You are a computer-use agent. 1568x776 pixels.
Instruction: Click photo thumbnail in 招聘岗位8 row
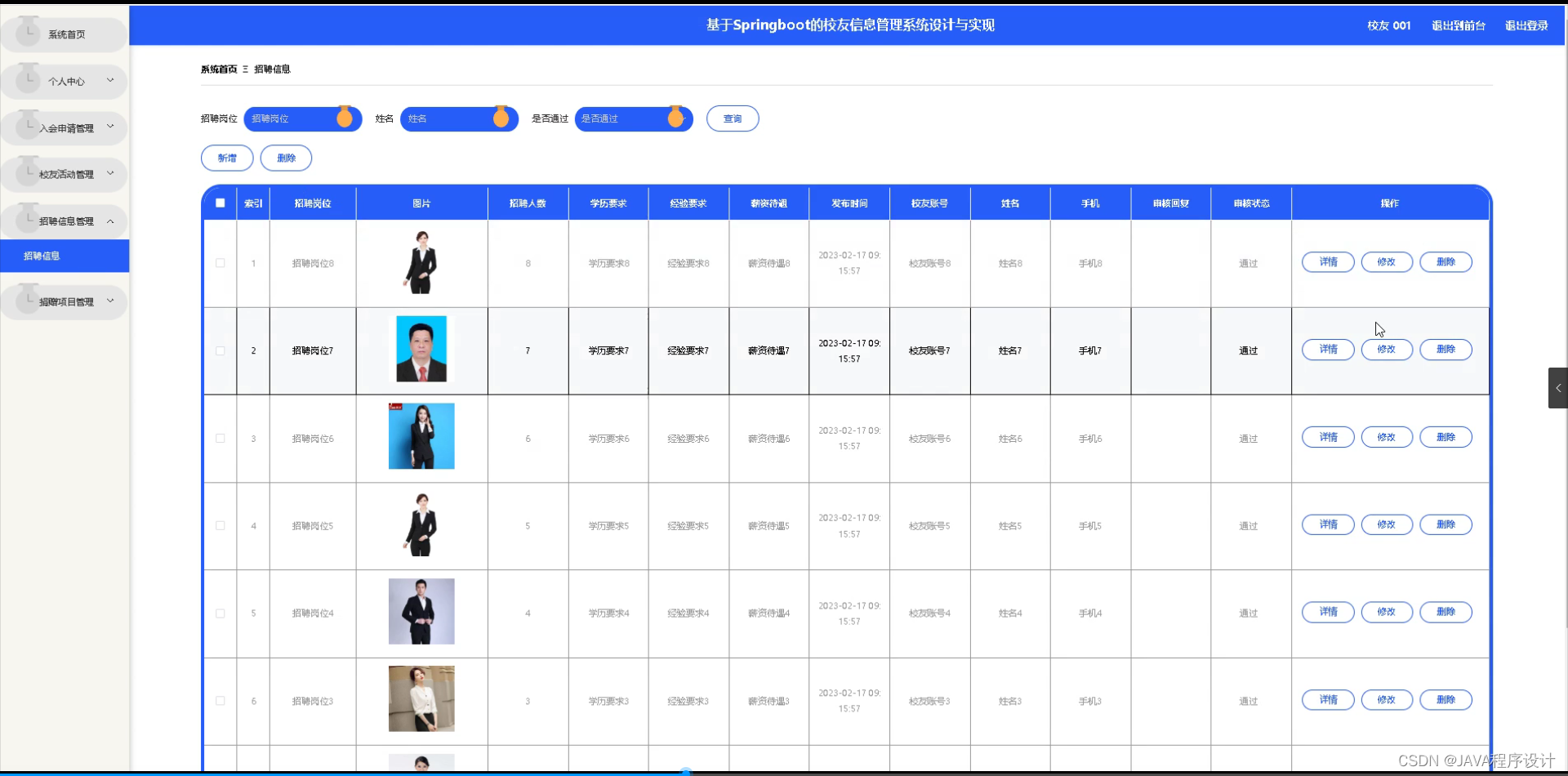[x=421, y=262]
